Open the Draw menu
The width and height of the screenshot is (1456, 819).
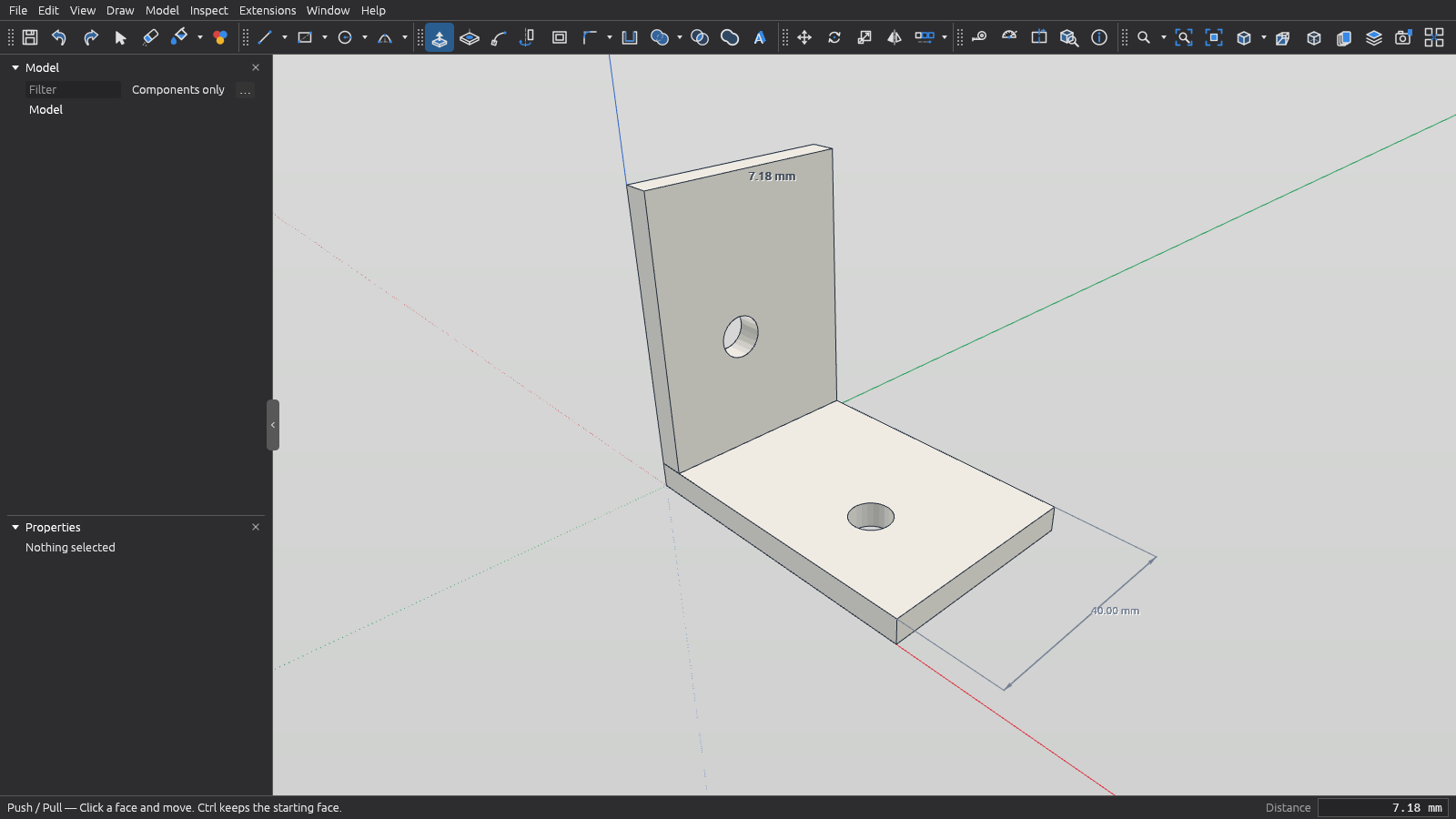(x=120, y=11)
